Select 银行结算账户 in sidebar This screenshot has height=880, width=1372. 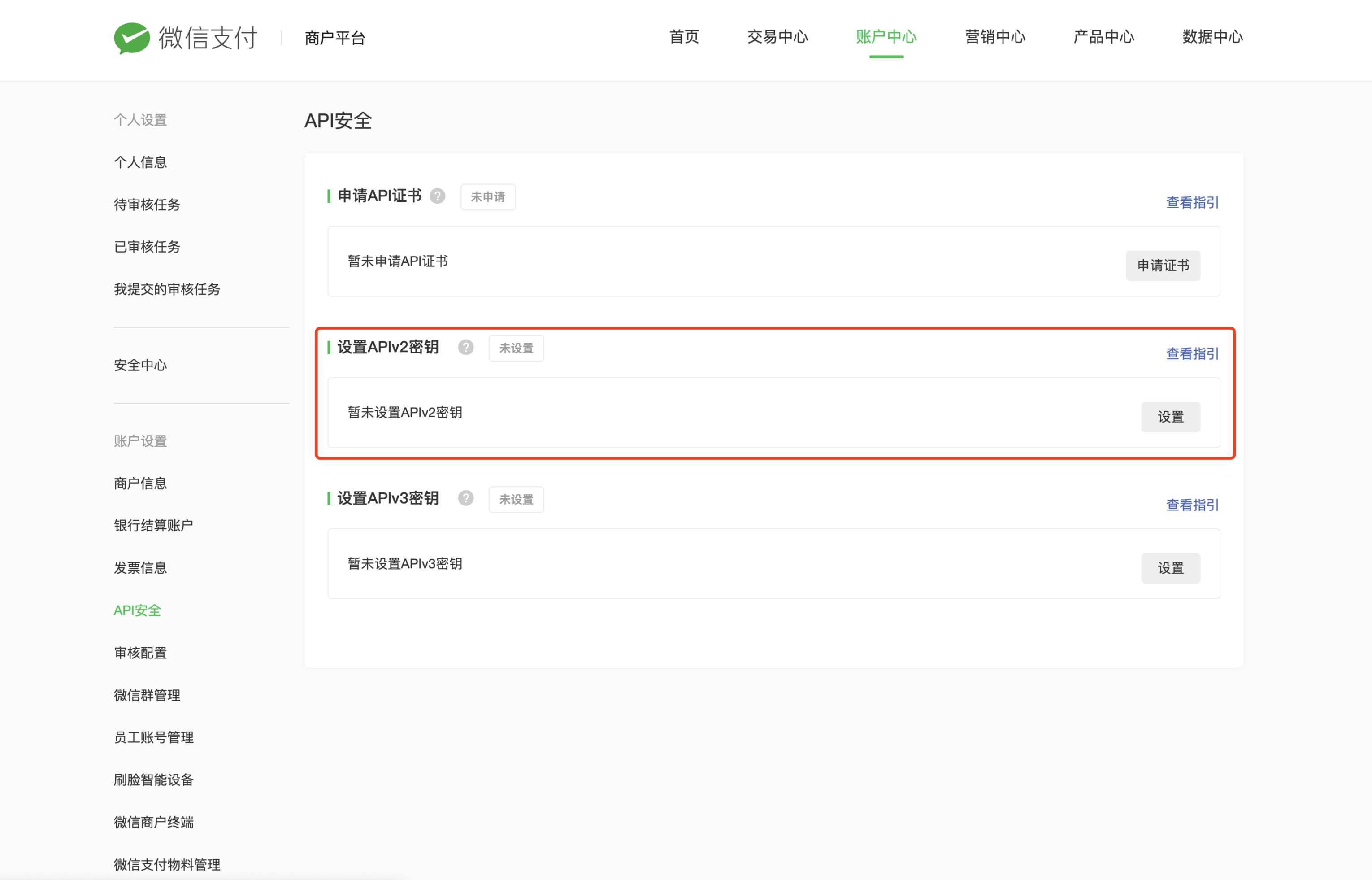click(x=153, y=526)
